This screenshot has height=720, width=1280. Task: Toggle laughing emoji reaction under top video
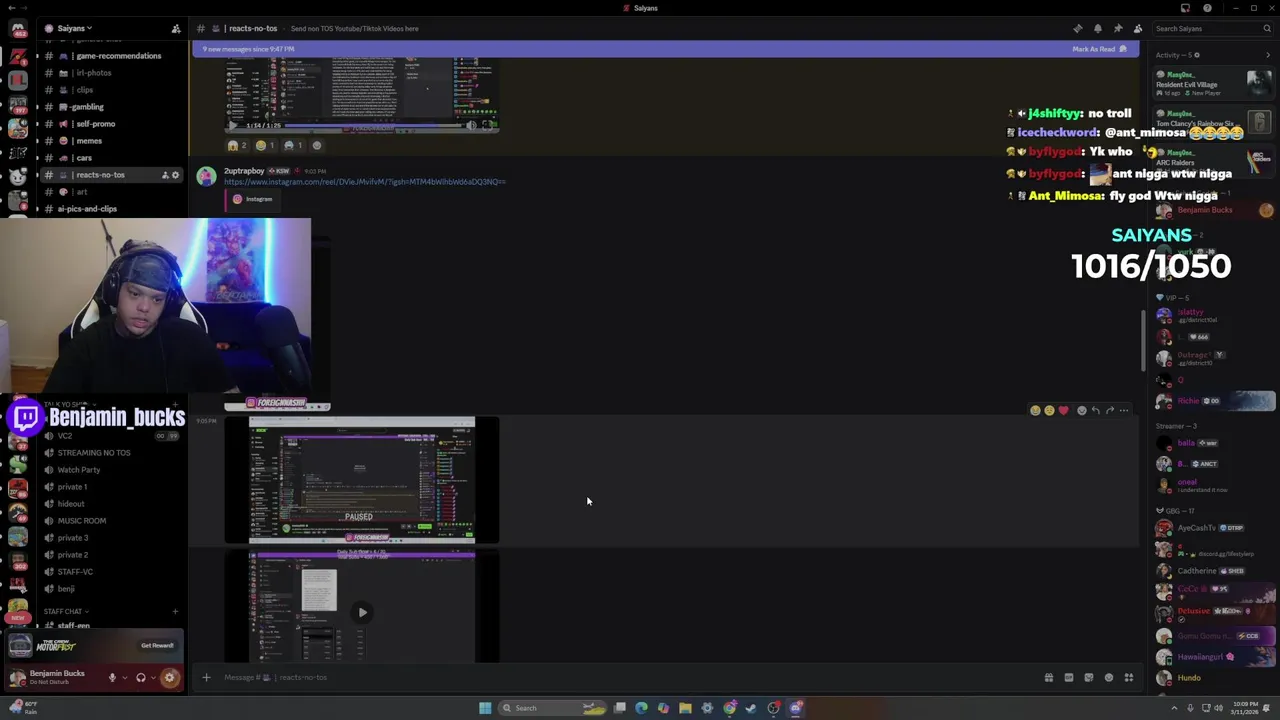[265, 145]
